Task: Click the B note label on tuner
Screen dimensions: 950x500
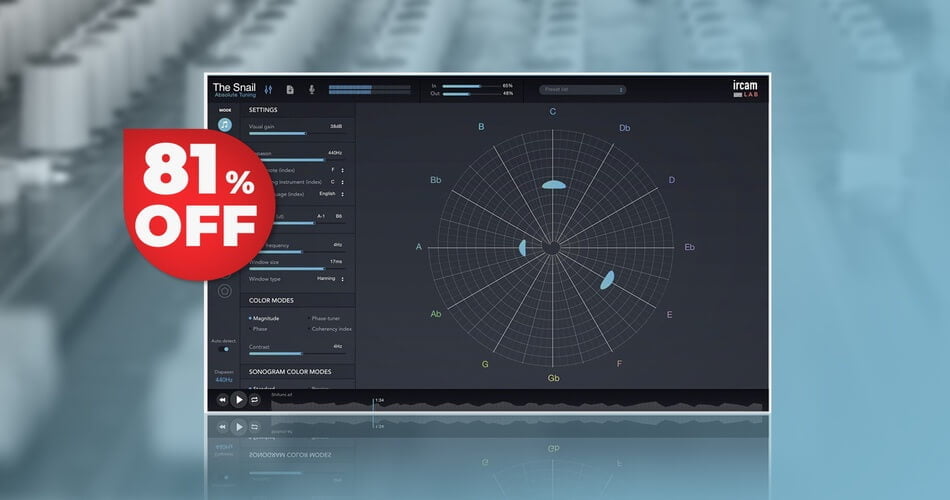Action: (481, 127)
